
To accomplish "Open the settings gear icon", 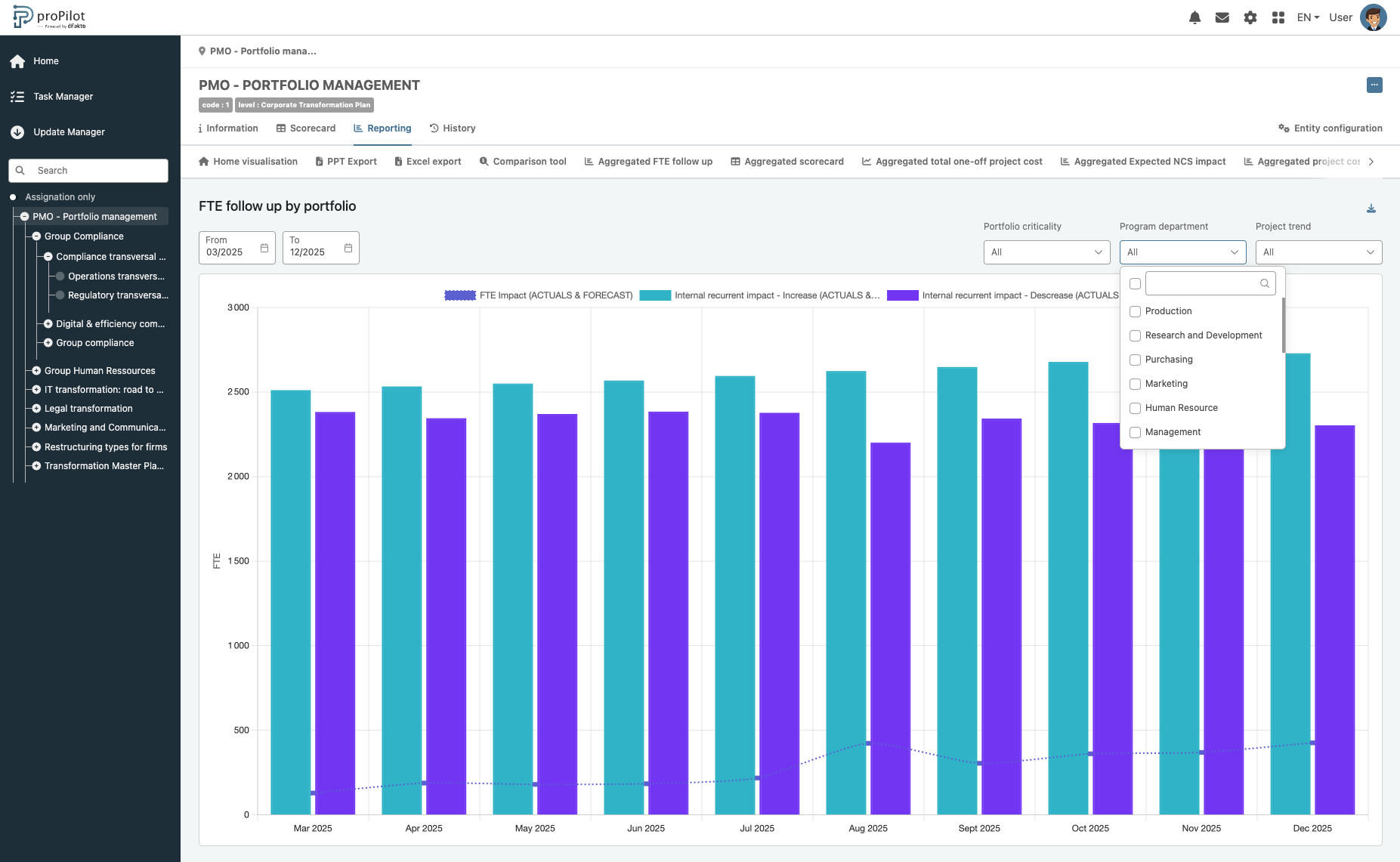I will coord(1250,17).
